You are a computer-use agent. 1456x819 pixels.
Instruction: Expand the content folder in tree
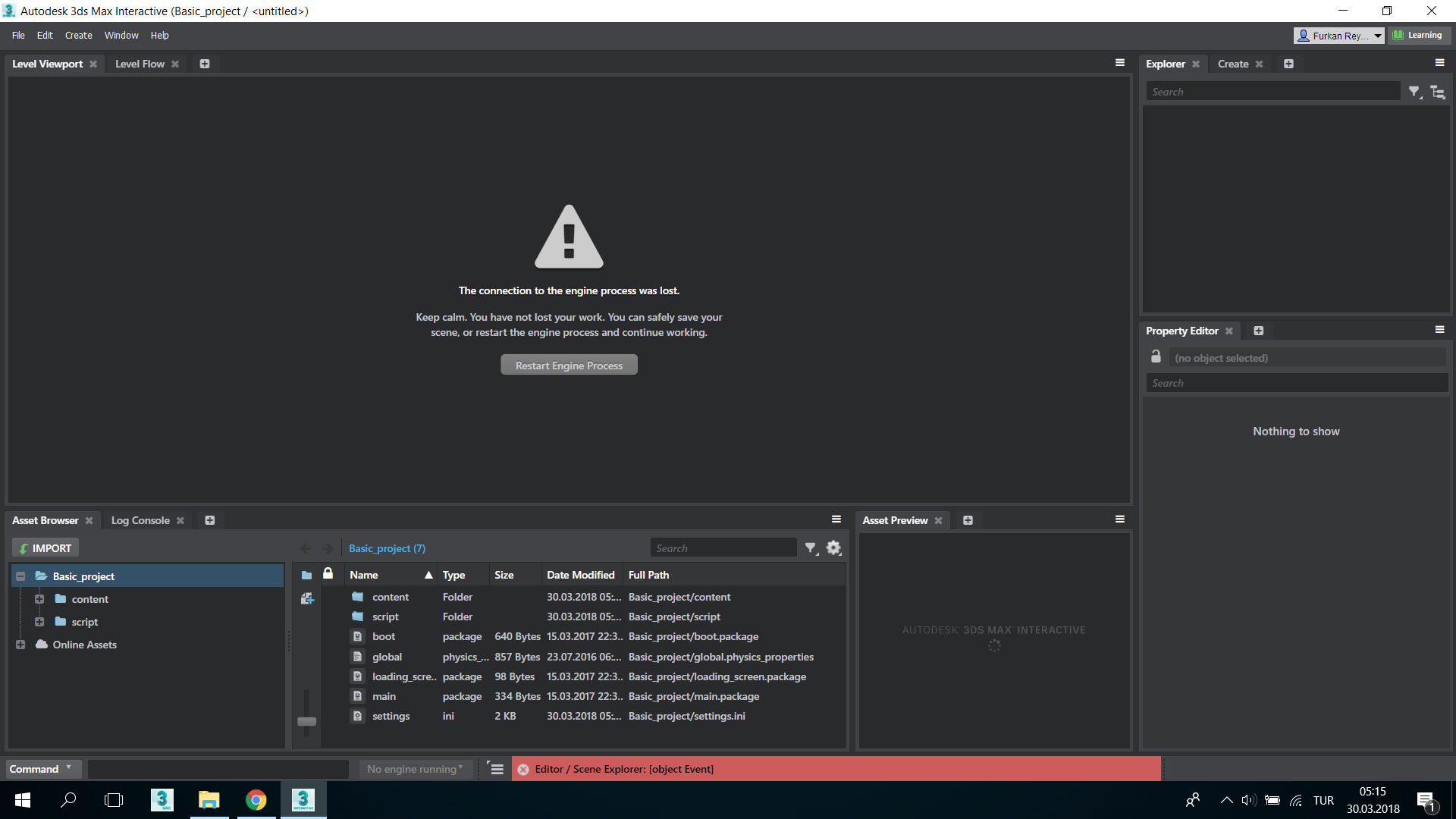pos(39,600)
